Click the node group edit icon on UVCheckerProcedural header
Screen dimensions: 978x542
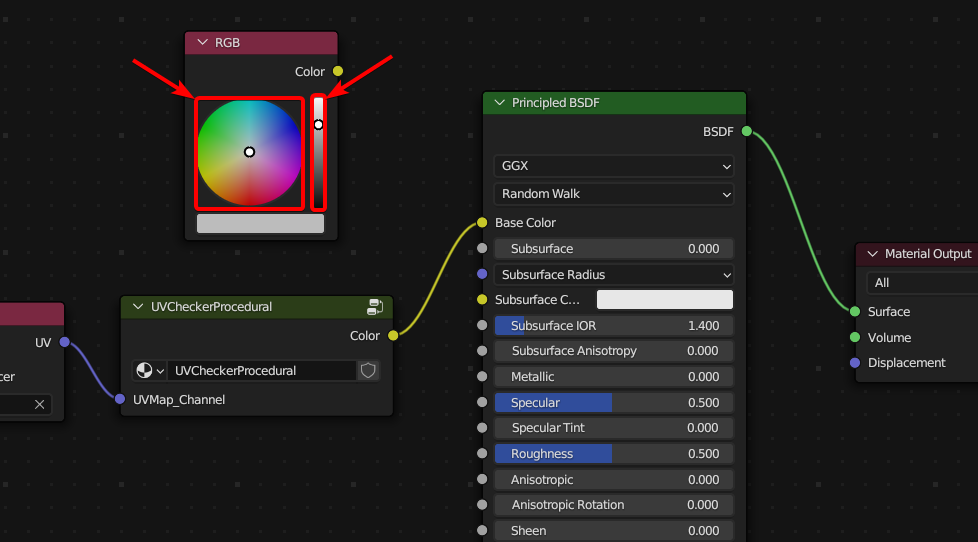[x=375, y=306]
